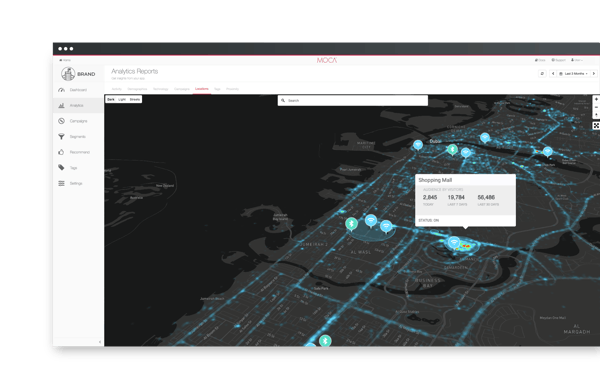Viewport: 600px width, 384px height.
Task: Click the Shopping Mall popup title
Action: [x=435, y=180]
